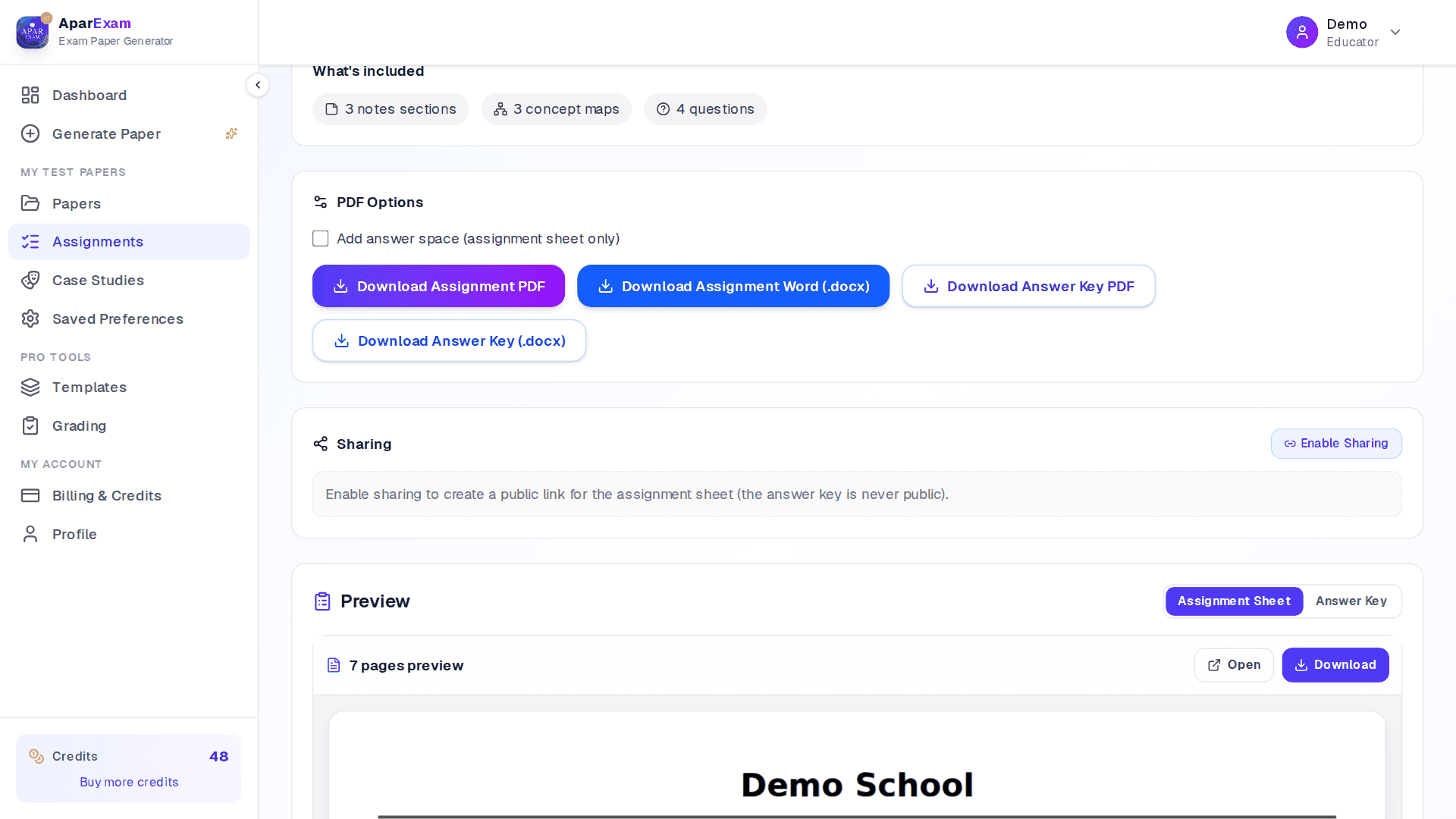Click the Demo user avatar
The height and width of the screenshot is (819, 1456).
pyautogui.click(x=1302, y=32)
